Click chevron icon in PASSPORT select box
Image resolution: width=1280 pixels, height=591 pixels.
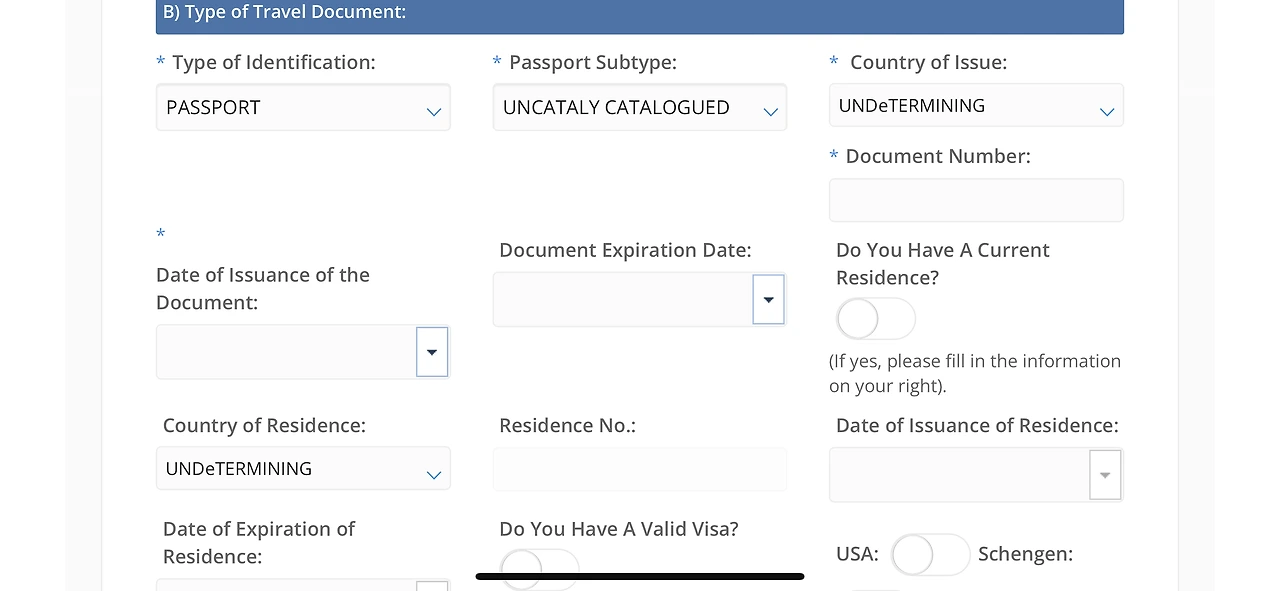coord(434,111)
